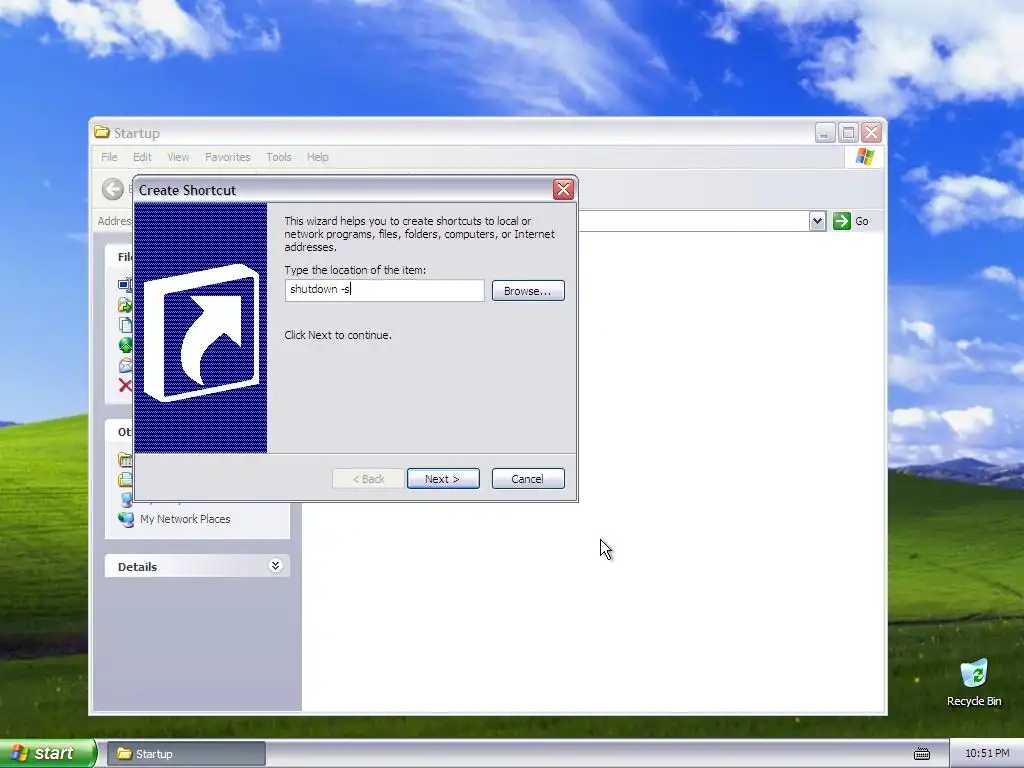Maximize the Startup window

pyautogui.click(x=848, y=133)
